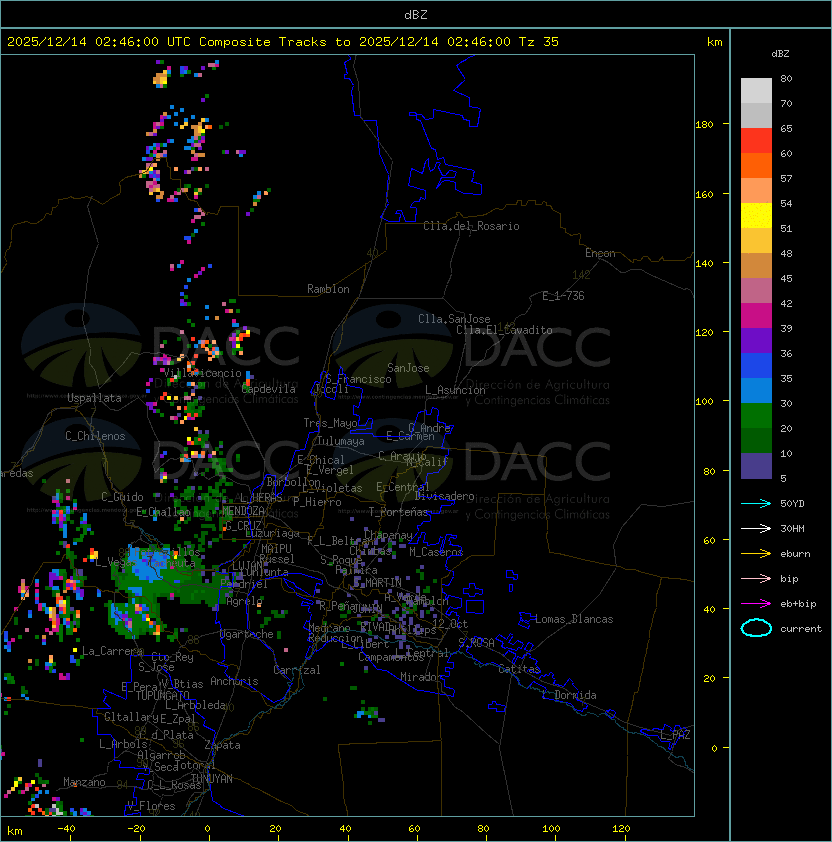Click the 'Tz 35' value in the header
Viewport: 832px width, 842px height.
(x=539, y=42)
